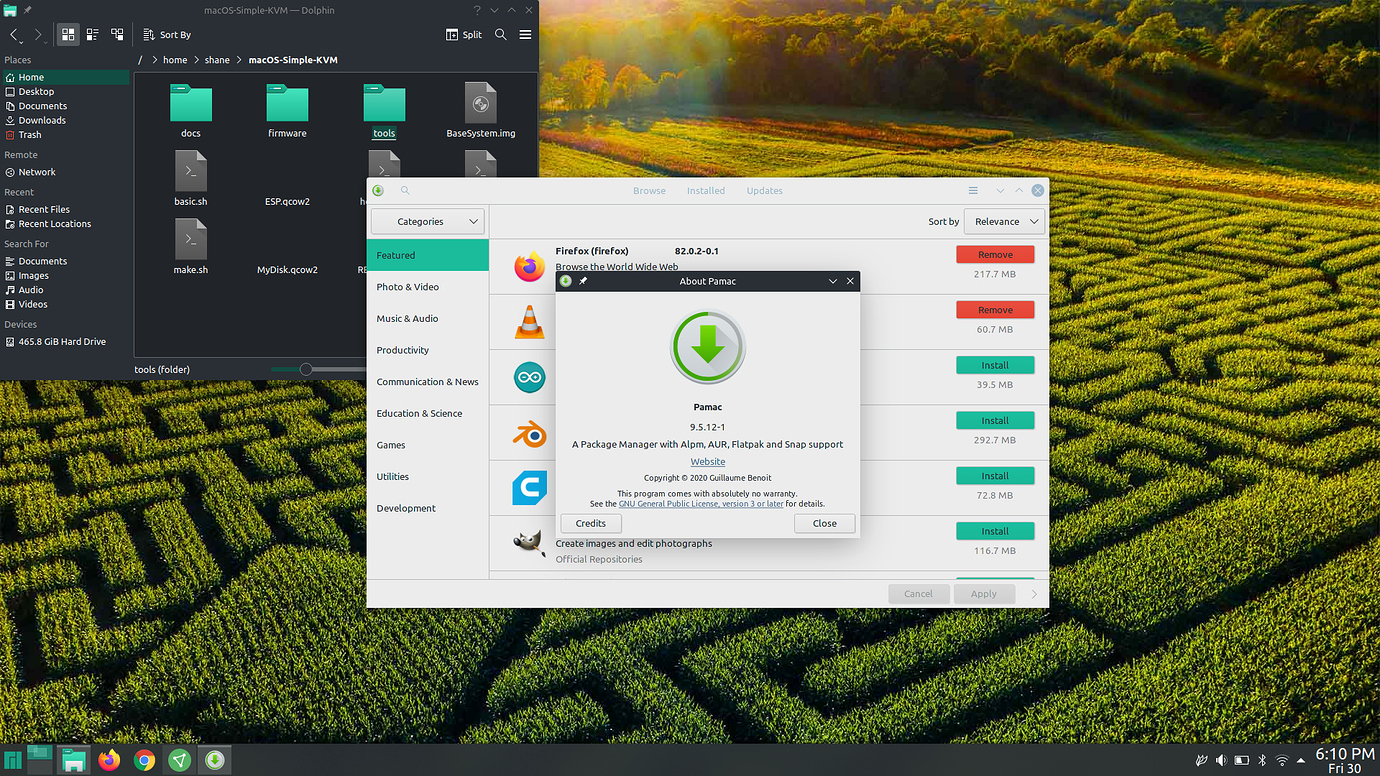The image size is (1380, 776).
Task: Remove Firefox 217.7 MB package
Action: point(995,254)
